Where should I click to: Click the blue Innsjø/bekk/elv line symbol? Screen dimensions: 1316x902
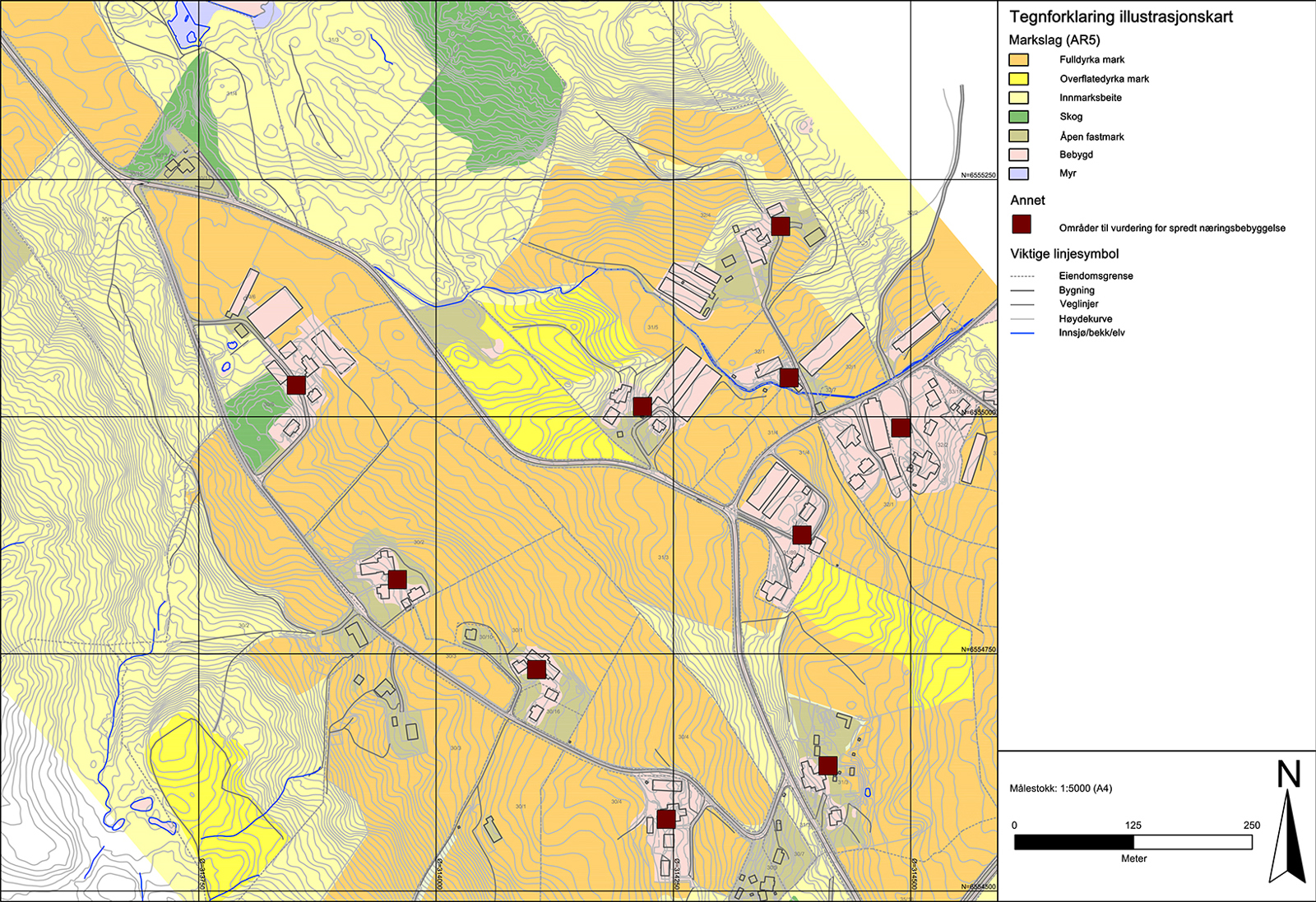click(x=1022, y=333)
